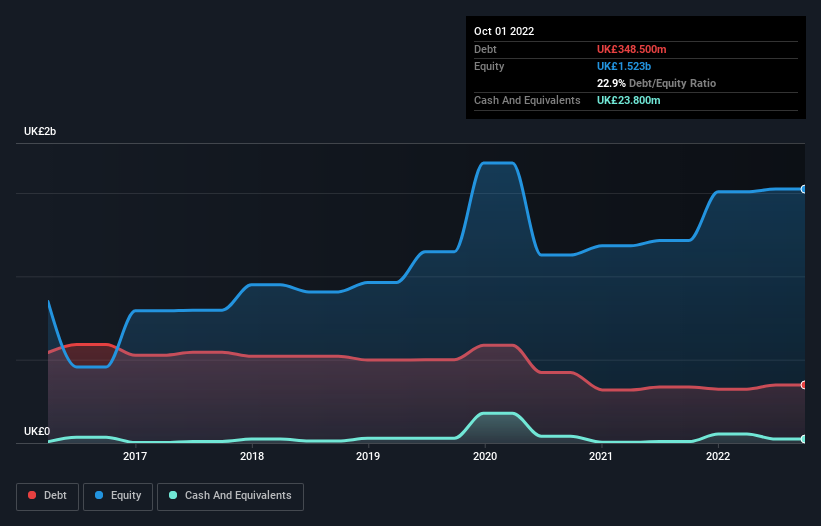Select the 2018 x-axis label

(252, 456)
